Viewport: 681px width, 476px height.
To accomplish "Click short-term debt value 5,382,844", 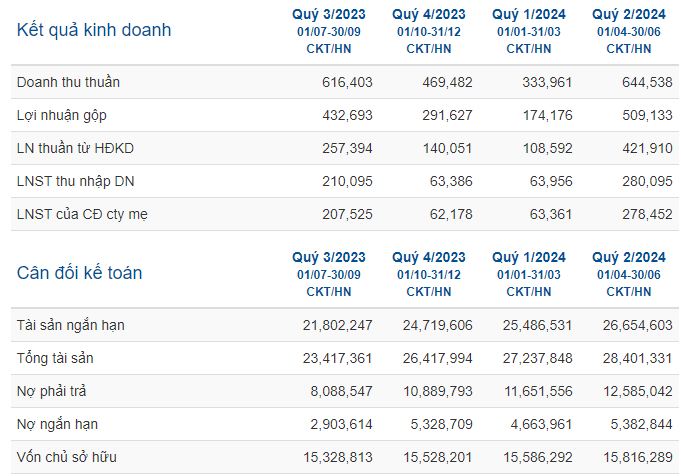I will pos(641,425).
